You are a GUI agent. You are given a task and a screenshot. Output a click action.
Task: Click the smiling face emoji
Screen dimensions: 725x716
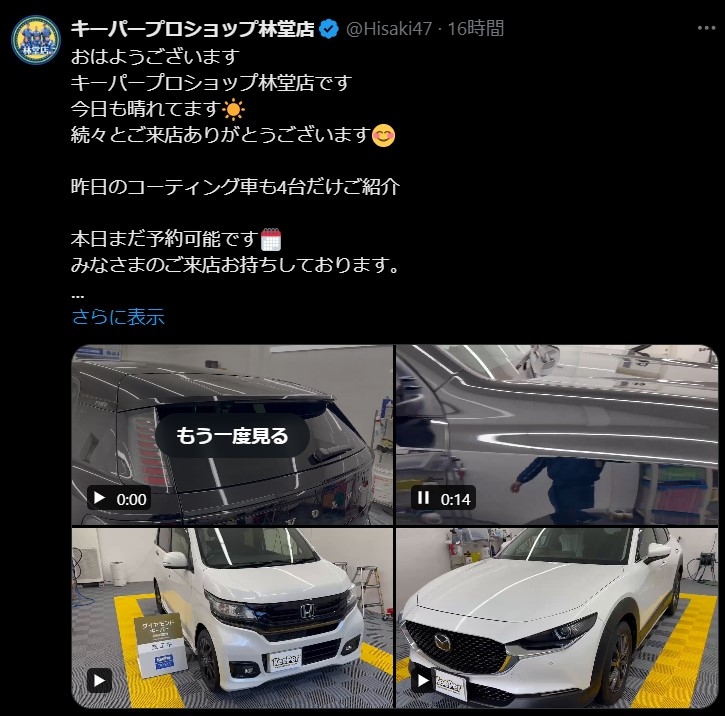384,135
